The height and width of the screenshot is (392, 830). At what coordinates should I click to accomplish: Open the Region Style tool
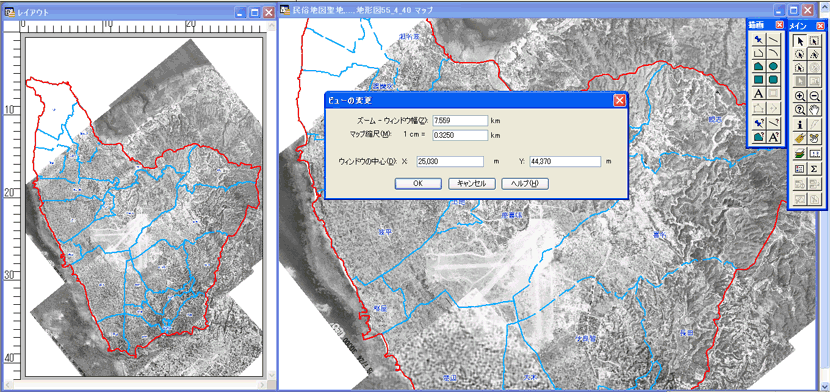(759, 137)
